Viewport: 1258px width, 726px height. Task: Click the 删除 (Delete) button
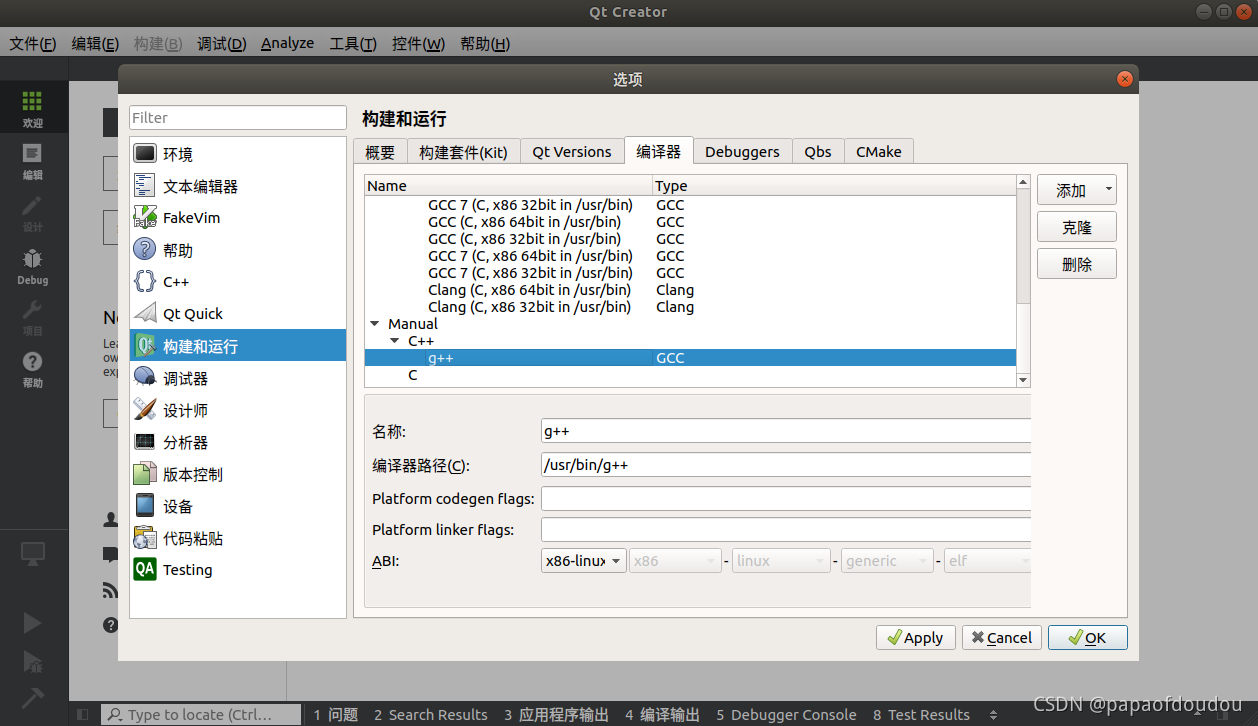[1076, 264]
